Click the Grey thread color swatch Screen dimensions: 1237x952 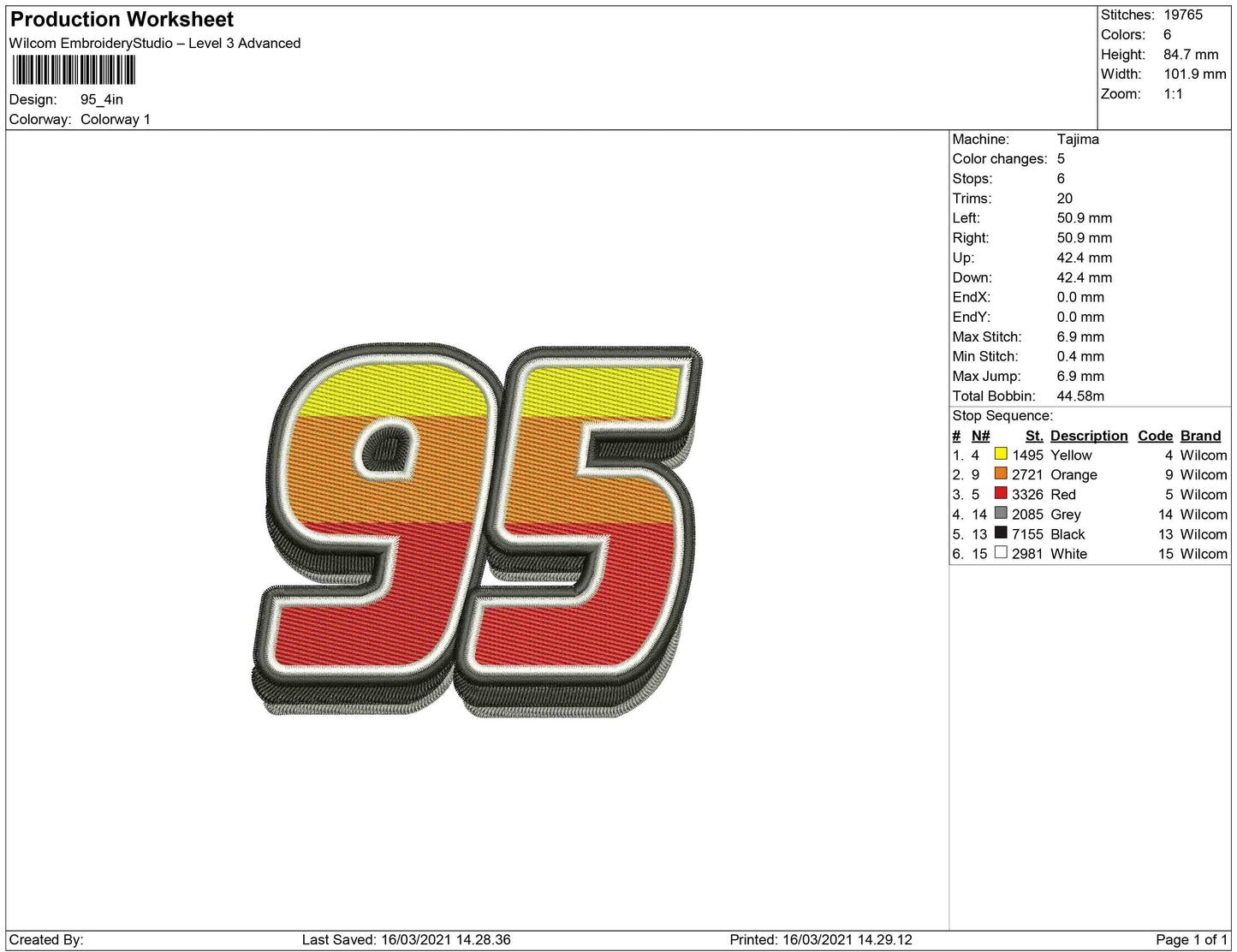tap(1001, 513)
